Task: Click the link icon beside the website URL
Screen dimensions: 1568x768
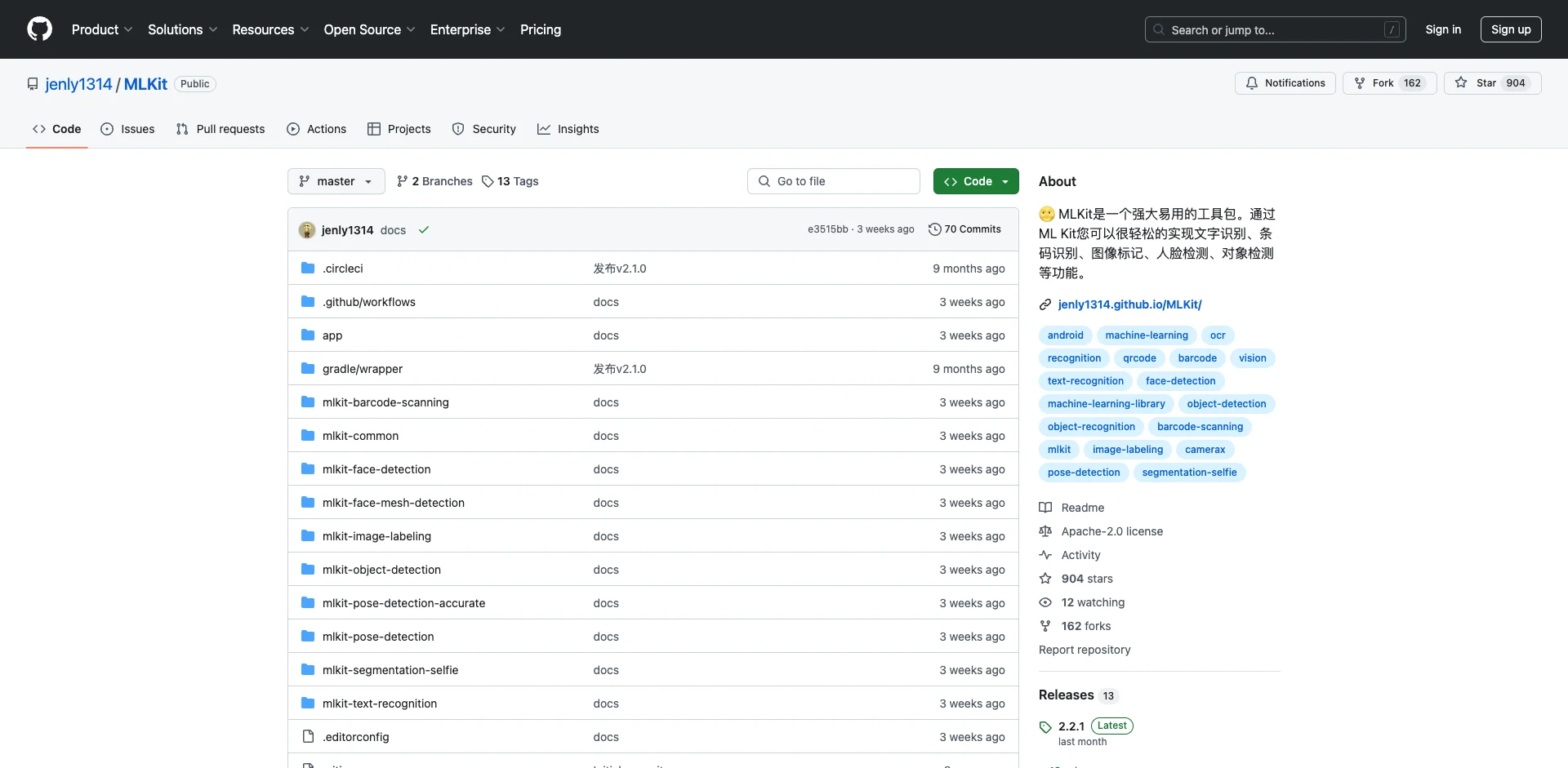Action: click(1045, 304)
